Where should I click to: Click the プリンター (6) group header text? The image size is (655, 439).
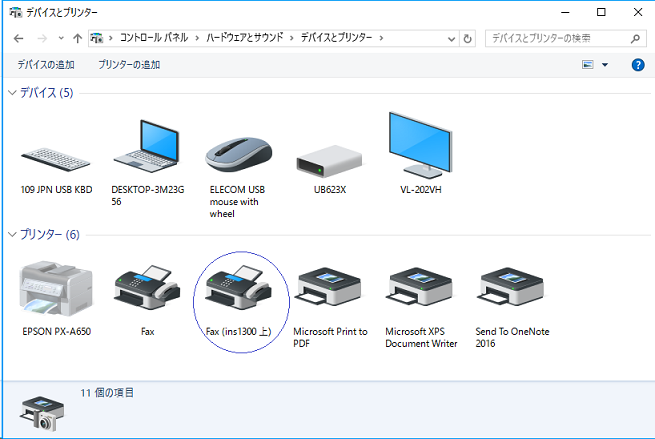pyautogui.click(x=50, y=234)
